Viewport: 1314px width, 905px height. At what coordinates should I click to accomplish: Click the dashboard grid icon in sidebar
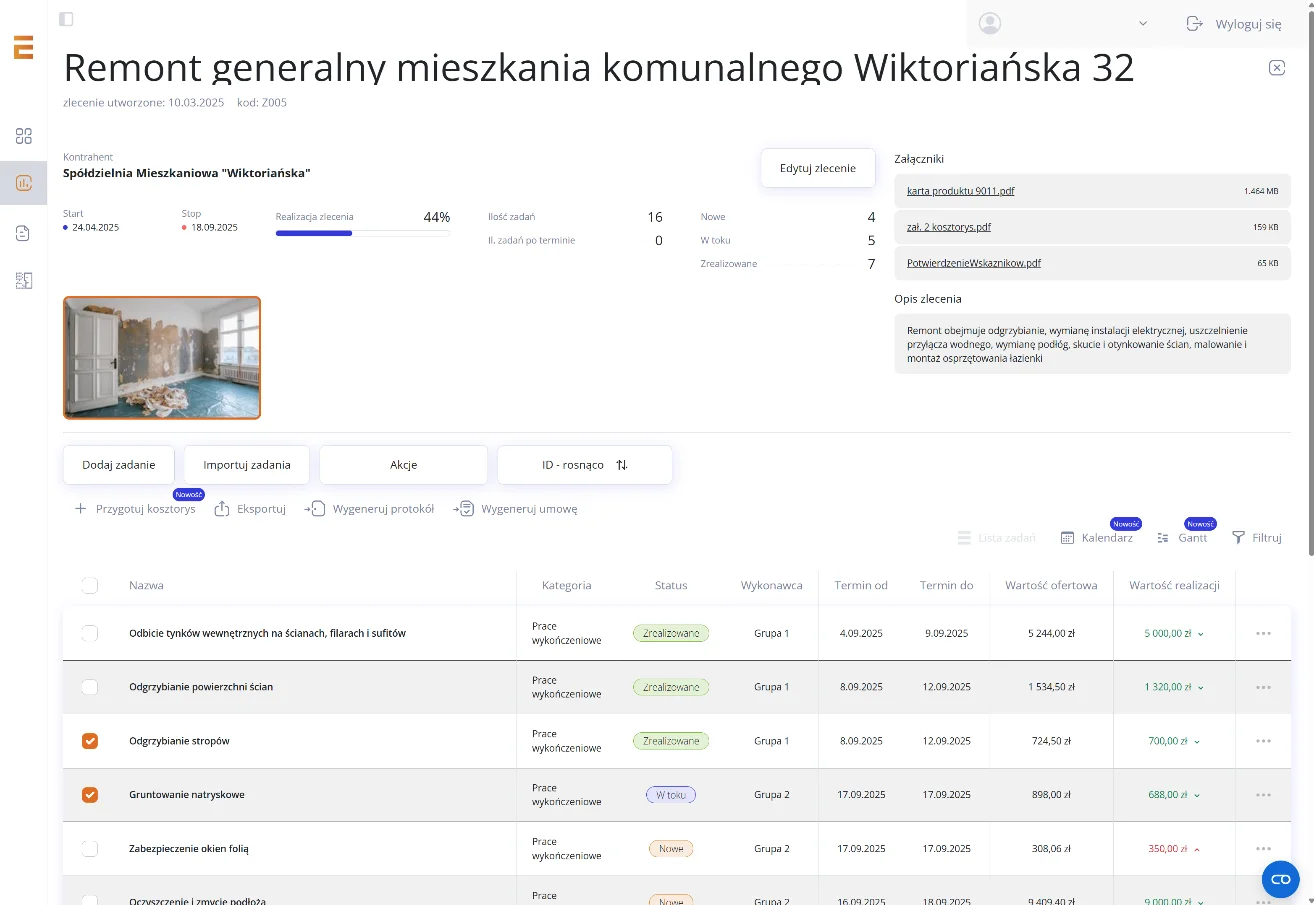click(x=24, y=137)
